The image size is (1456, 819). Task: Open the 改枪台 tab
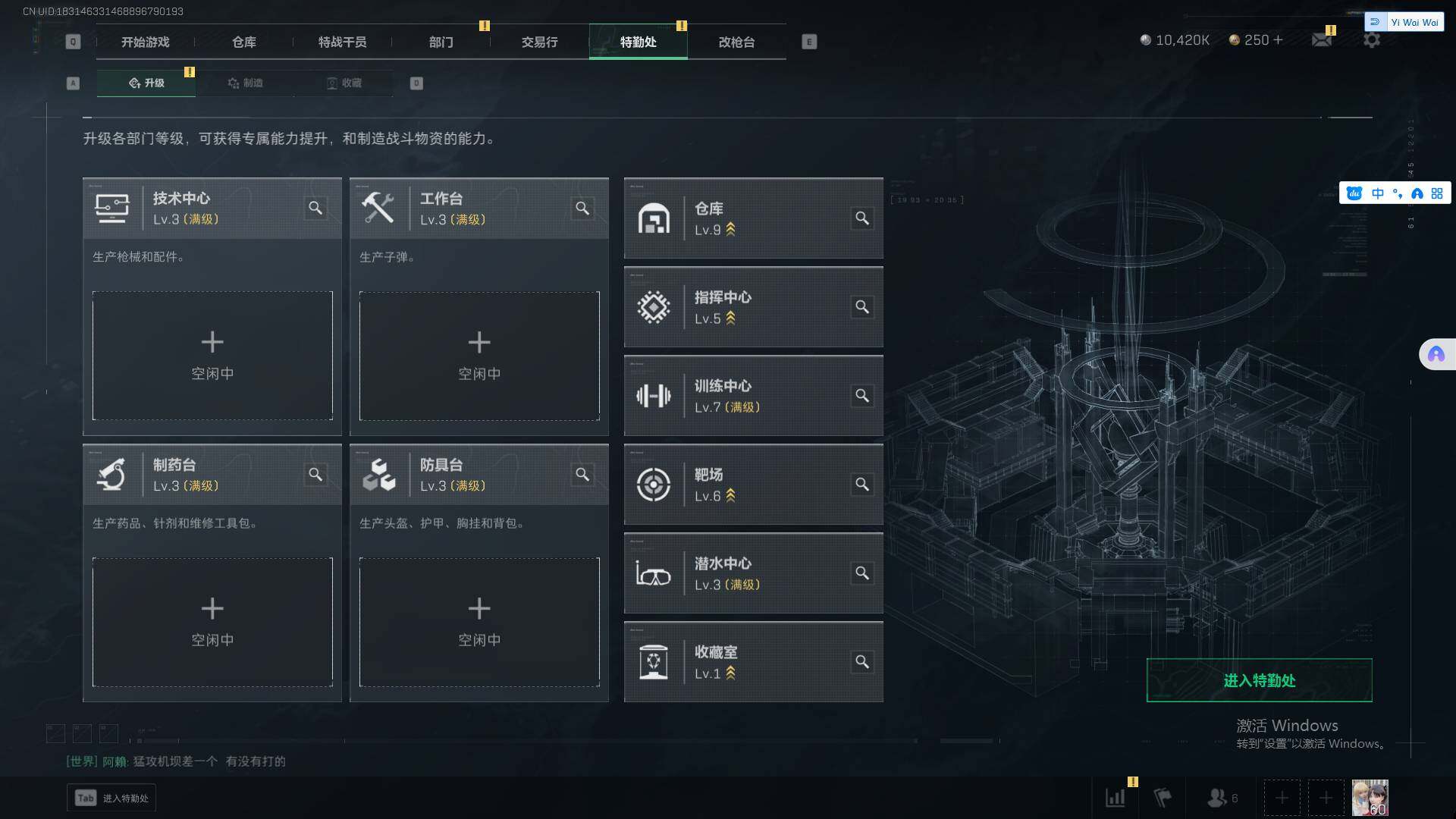pyautogui.click(x=736, y=42)
